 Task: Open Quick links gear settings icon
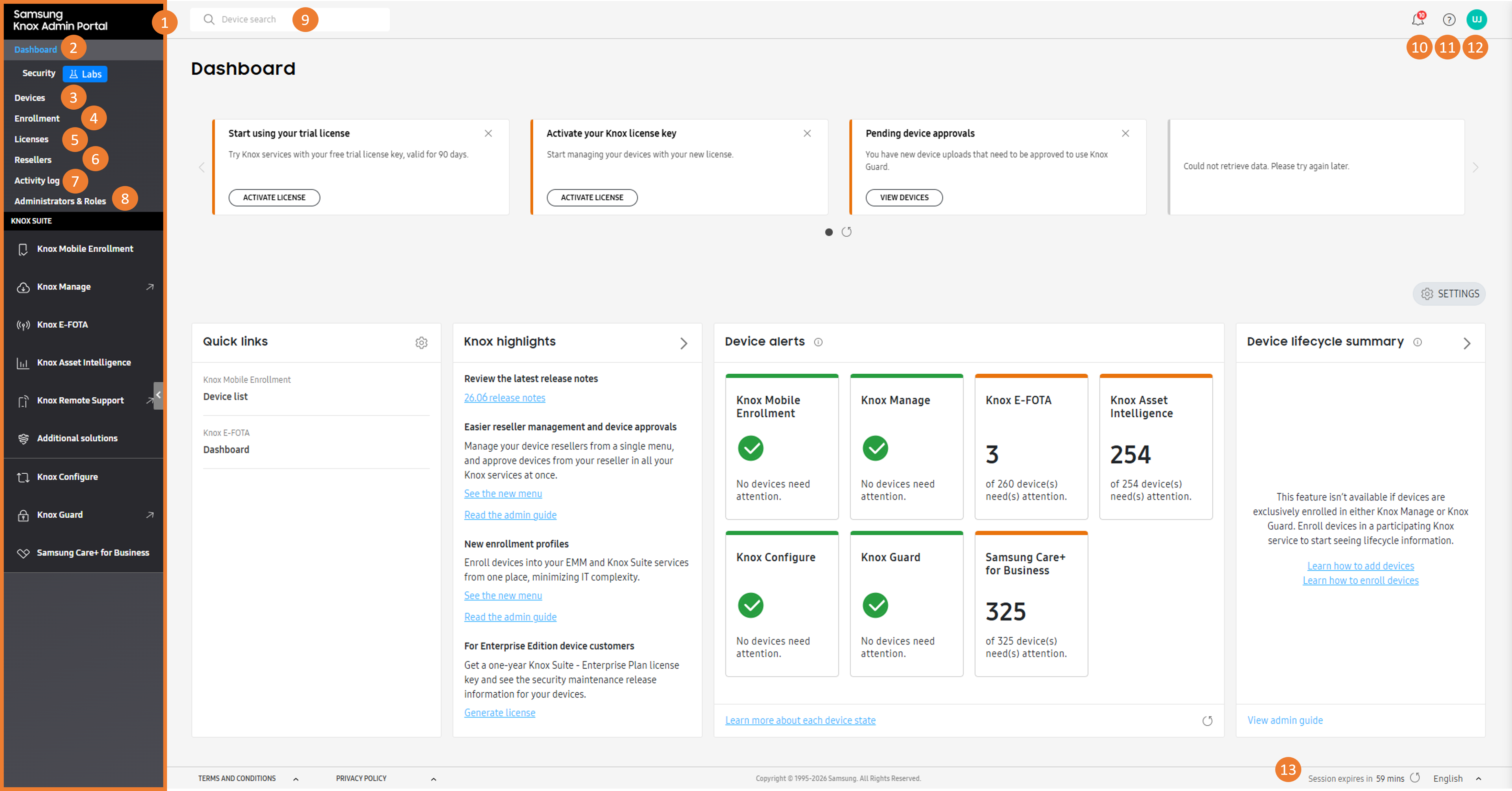tap(421, 342)
